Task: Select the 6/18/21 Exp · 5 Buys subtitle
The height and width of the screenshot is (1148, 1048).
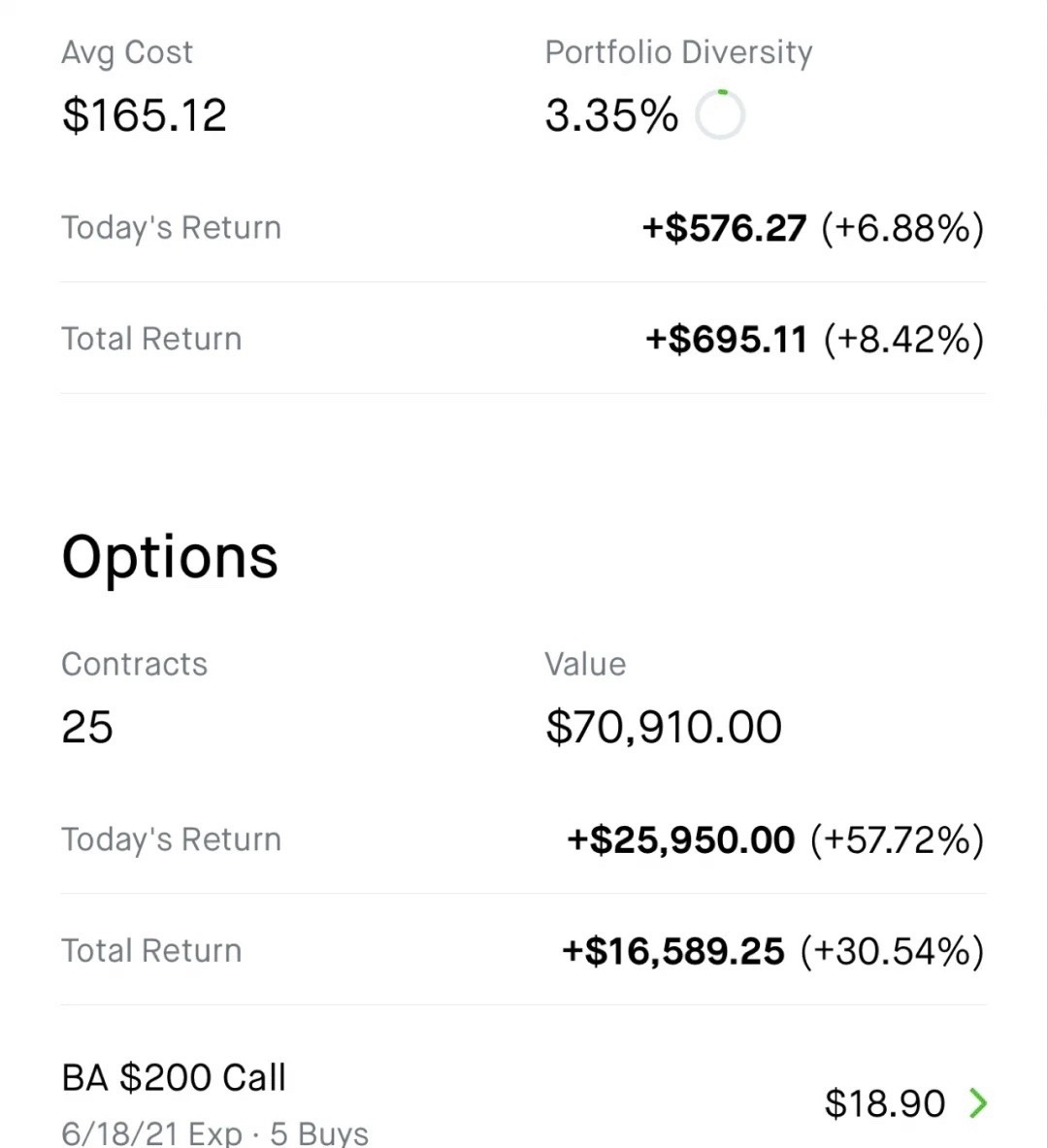Action: (x=214, y=1133)
